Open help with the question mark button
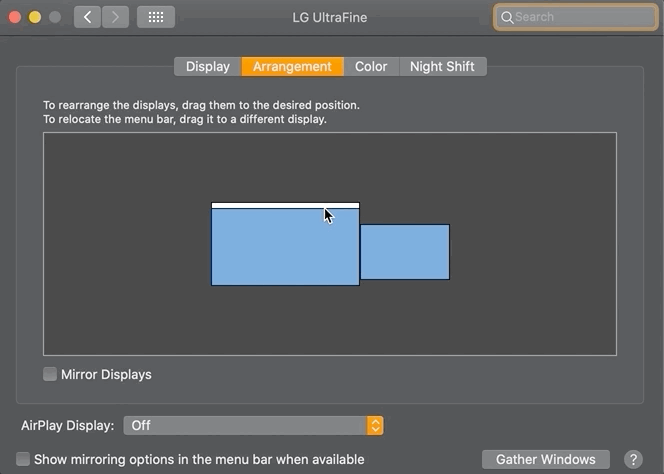The height and width of the screenshot is (474, 664). coord(633,459)
